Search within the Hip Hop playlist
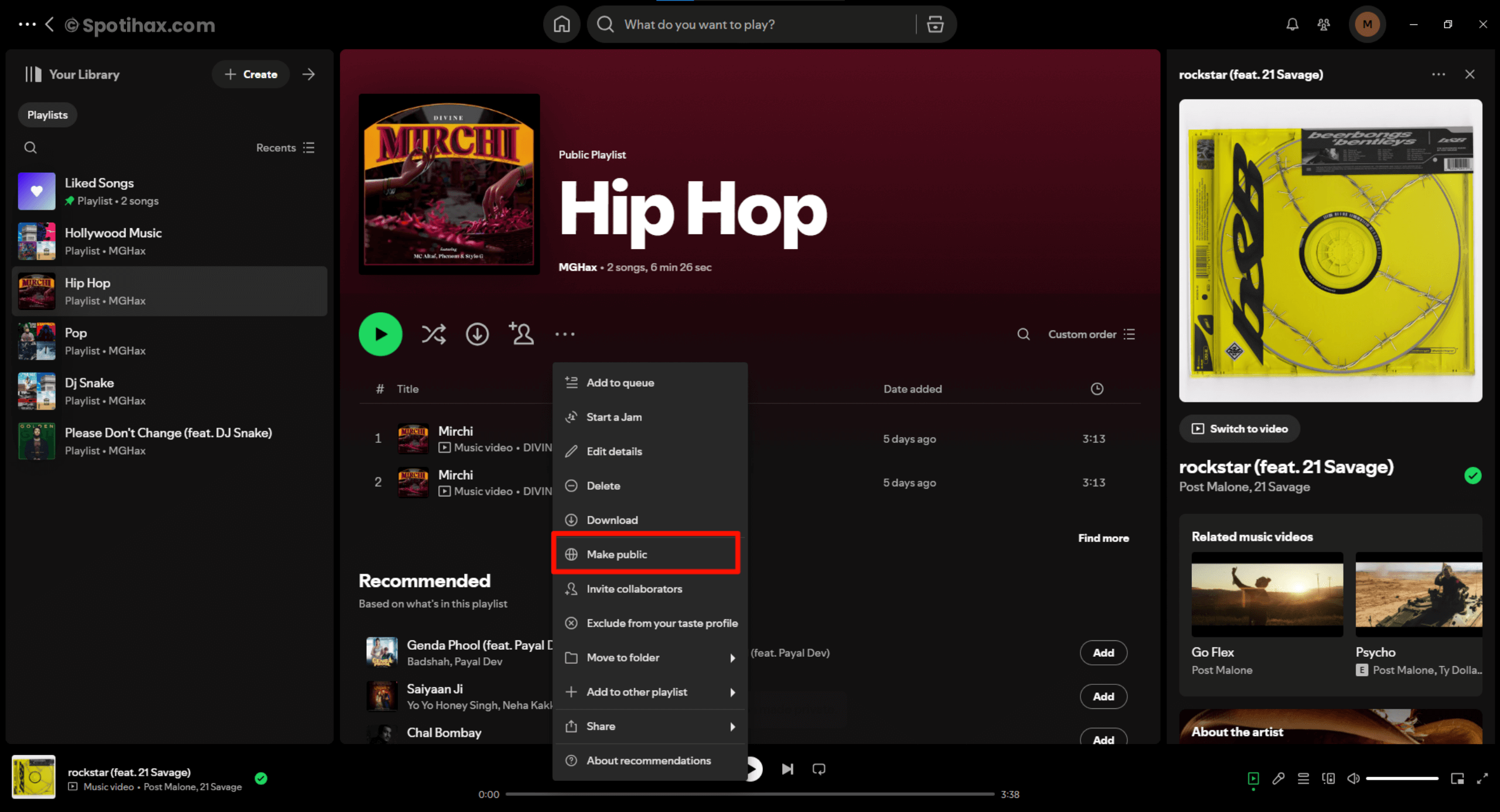The image size is (1500, 812). click(x=1023, y=334)
